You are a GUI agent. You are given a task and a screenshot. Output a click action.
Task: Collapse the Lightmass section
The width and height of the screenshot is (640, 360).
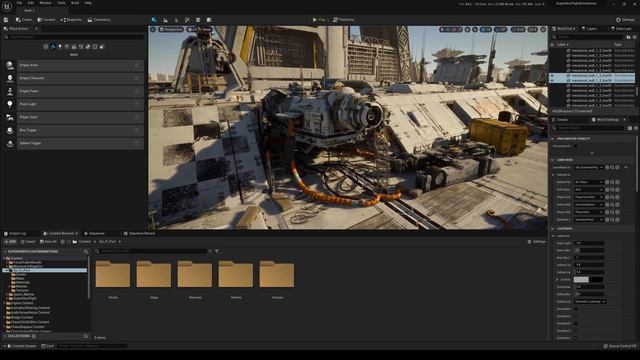[x=553, y=229]
